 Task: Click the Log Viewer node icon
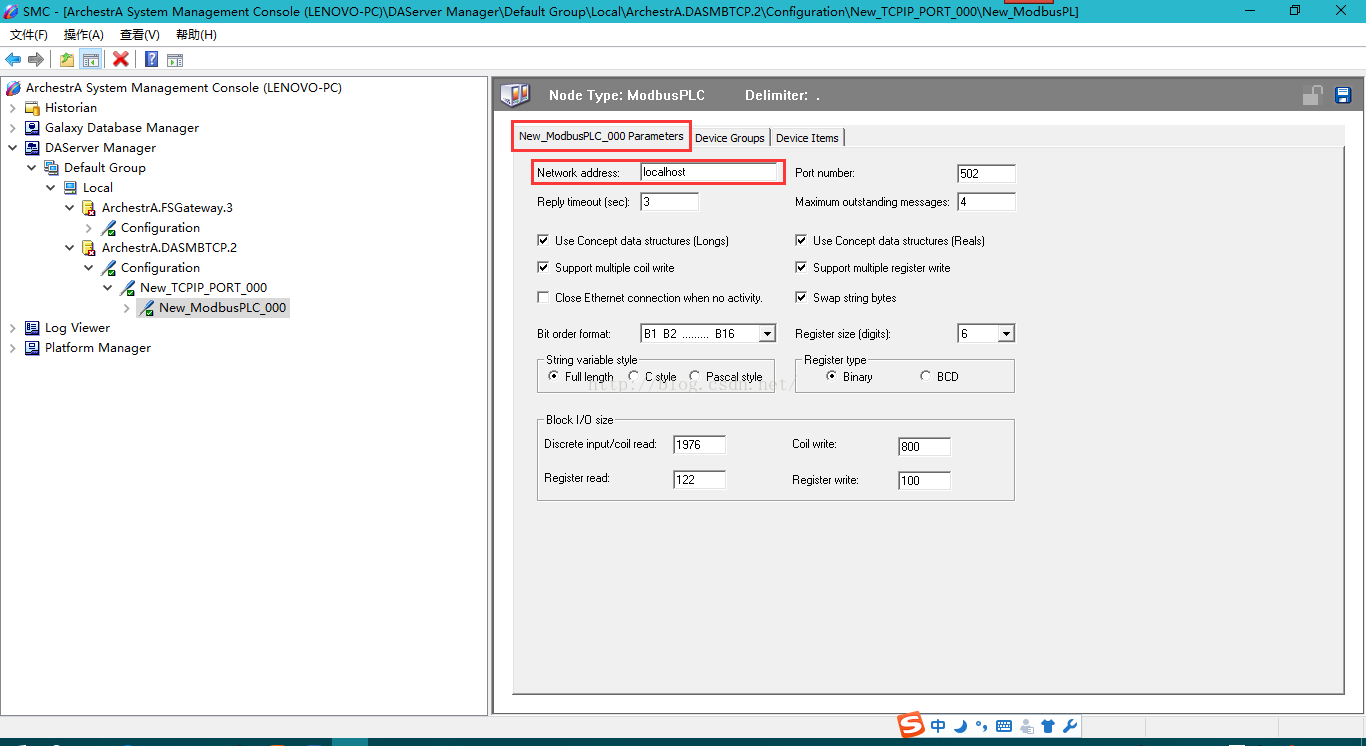(33, 328)
